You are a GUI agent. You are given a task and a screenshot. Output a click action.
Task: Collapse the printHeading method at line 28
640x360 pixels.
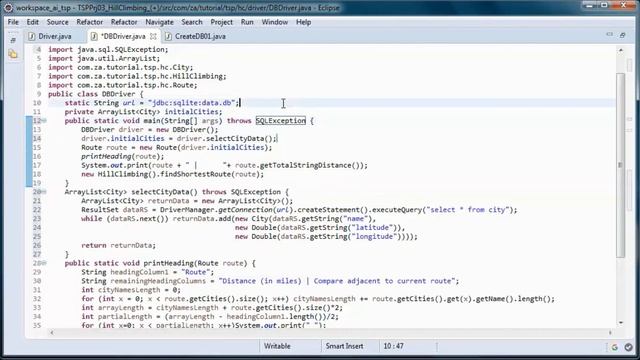pos(44,263)
